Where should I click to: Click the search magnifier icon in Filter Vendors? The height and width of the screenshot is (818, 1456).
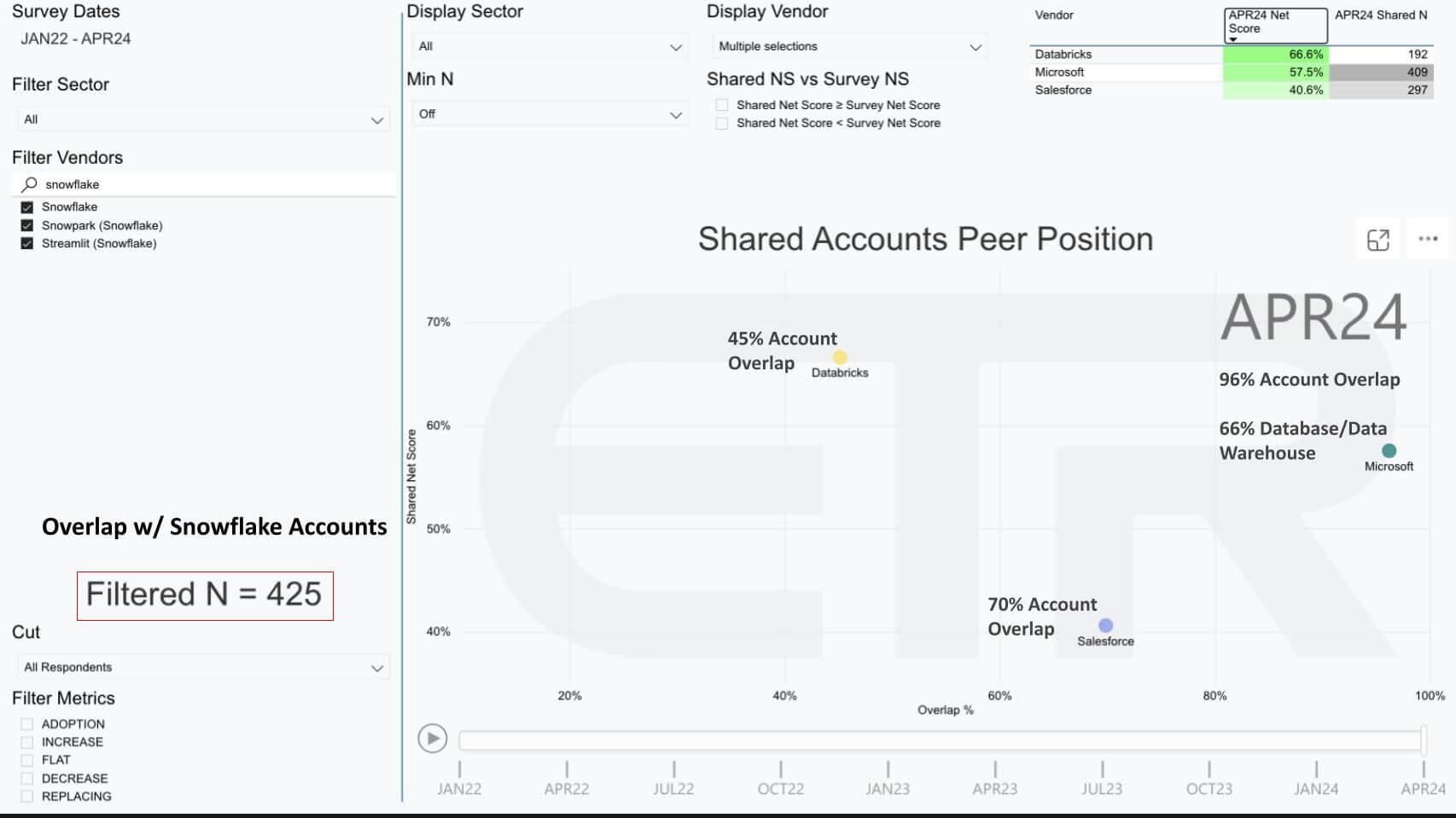click(30, 184)
